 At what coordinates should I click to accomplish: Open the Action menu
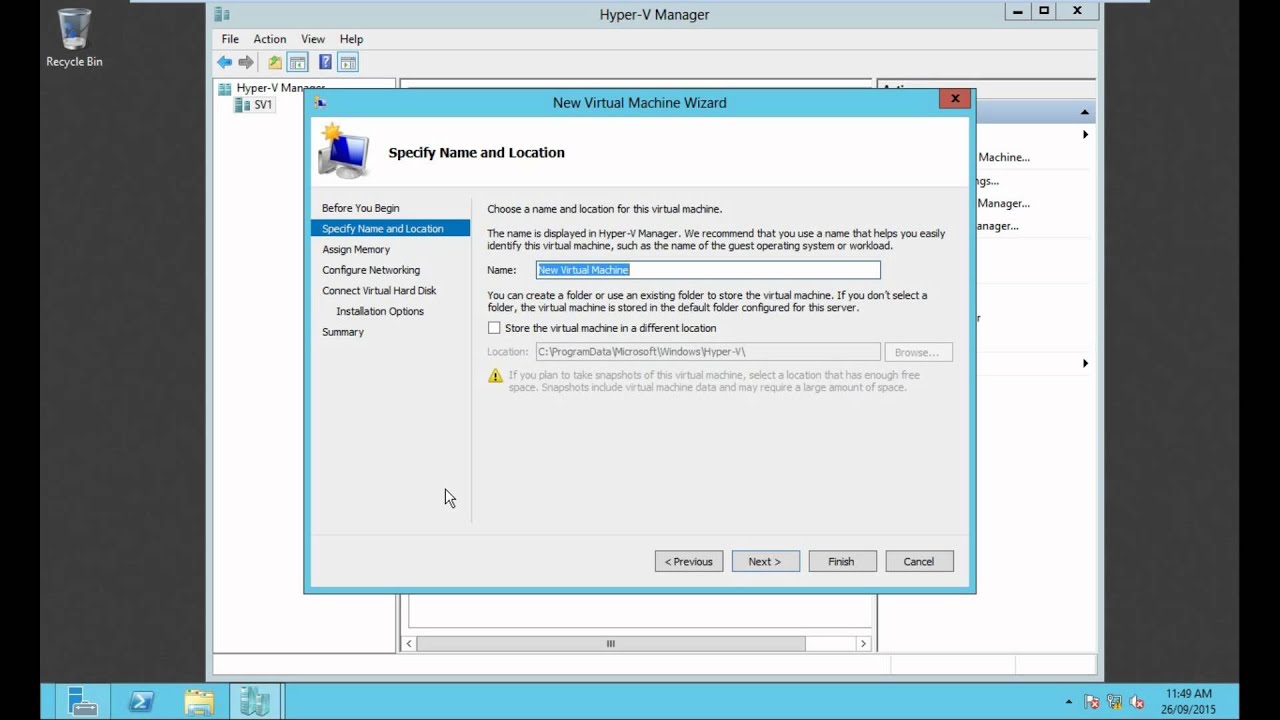click(269, 39)
